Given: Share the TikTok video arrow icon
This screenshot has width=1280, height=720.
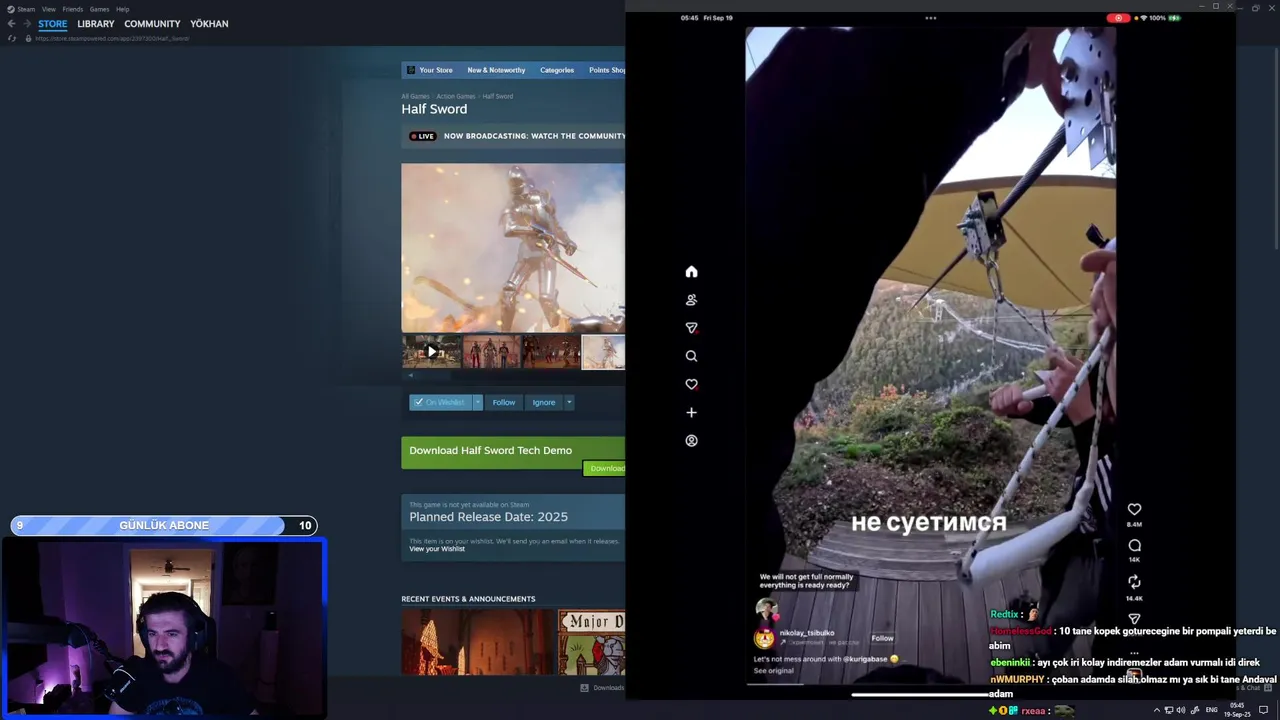Looking at the screenshot, I should click(x=1134, y=619).
